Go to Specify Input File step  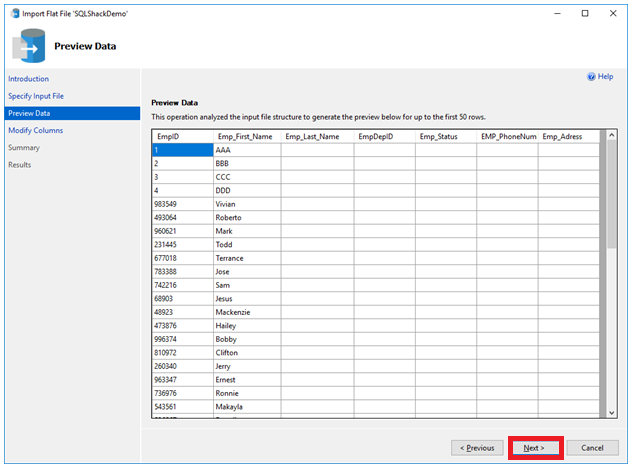coord(36,96)
